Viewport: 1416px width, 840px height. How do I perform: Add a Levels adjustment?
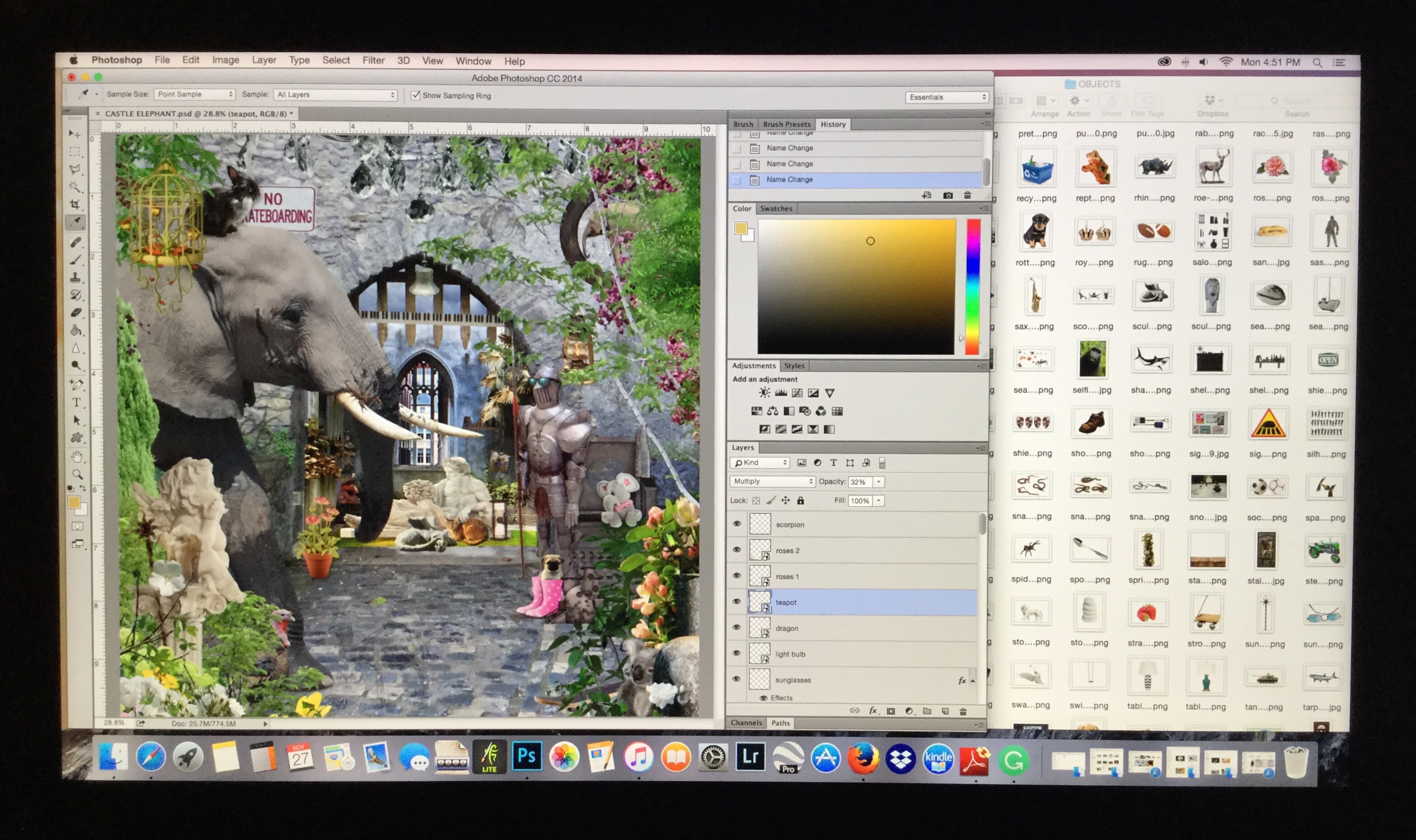pos(781,392)
